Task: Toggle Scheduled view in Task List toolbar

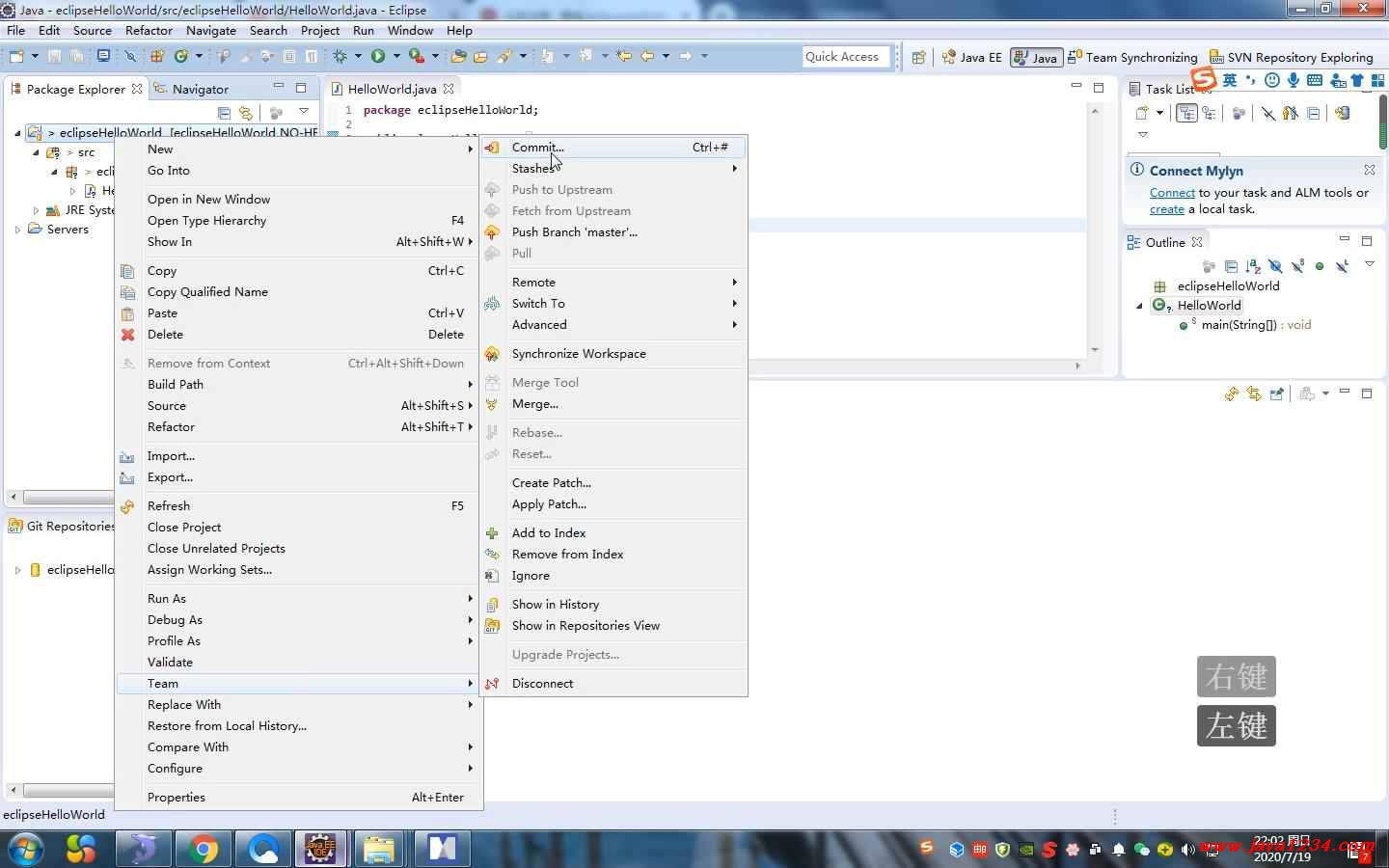Action: (1209, 113)
